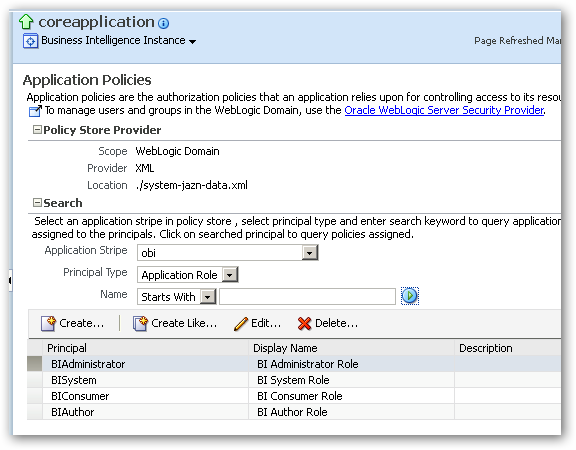Click the row selector handle for BIAdministrator
The height and width of the screenshot is (450, 576).
(35, 364)
